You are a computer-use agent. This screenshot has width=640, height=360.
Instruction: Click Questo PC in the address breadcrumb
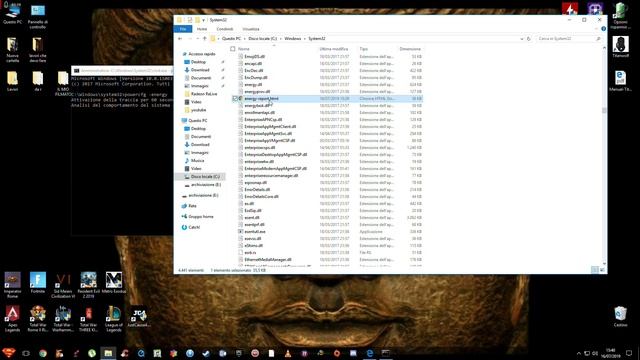pyautogui.click(x=231, y=38)
